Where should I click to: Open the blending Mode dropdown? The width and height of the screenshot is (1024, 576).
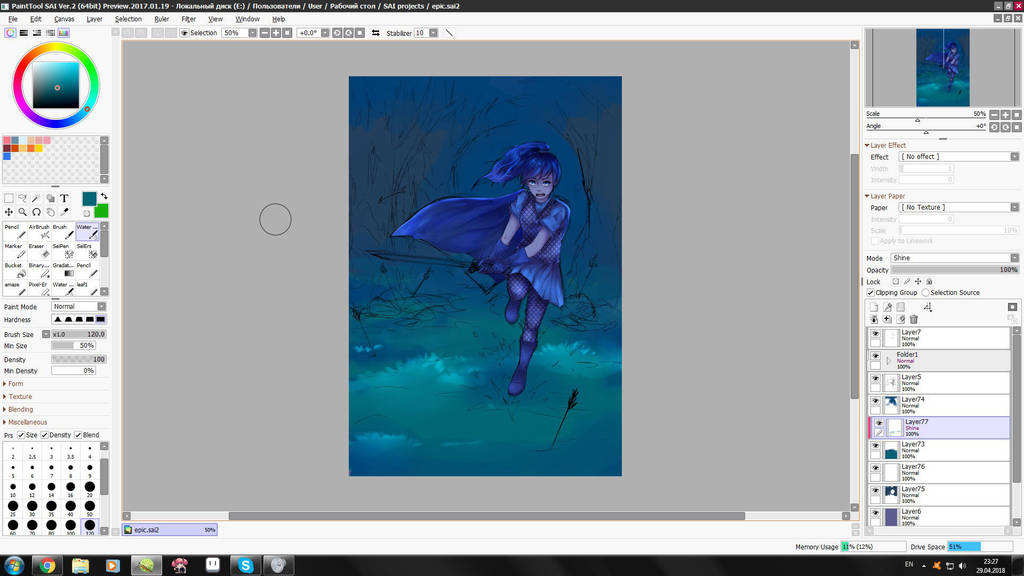point(954,258)
